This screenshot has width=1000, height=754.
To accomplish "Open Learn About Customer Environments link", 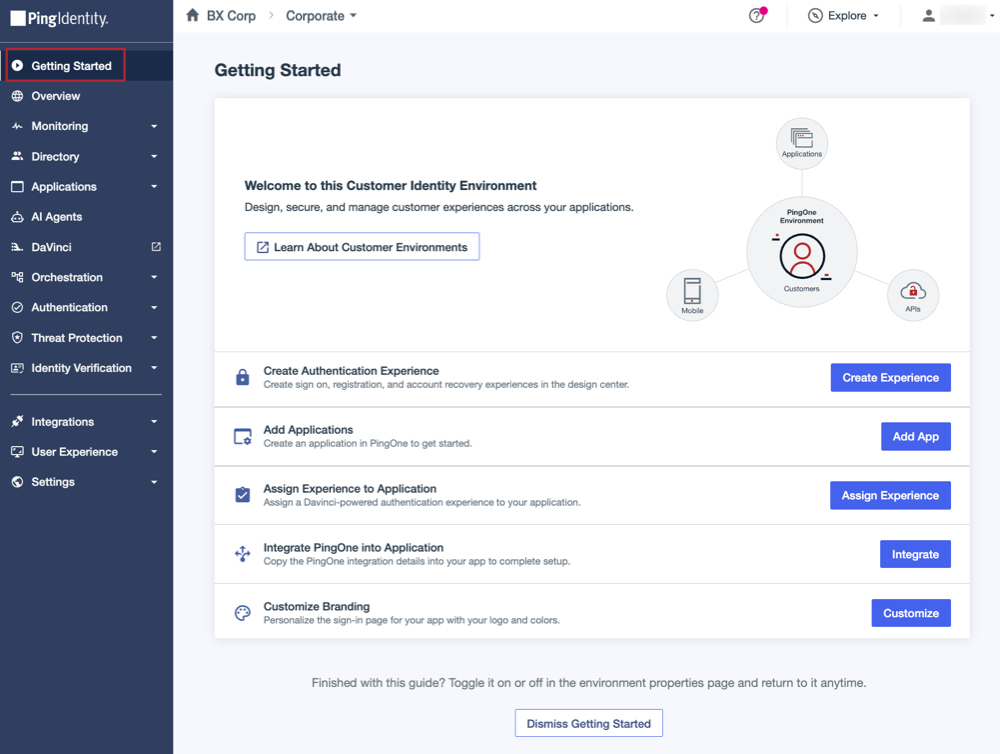I will (x=362, y=247).
